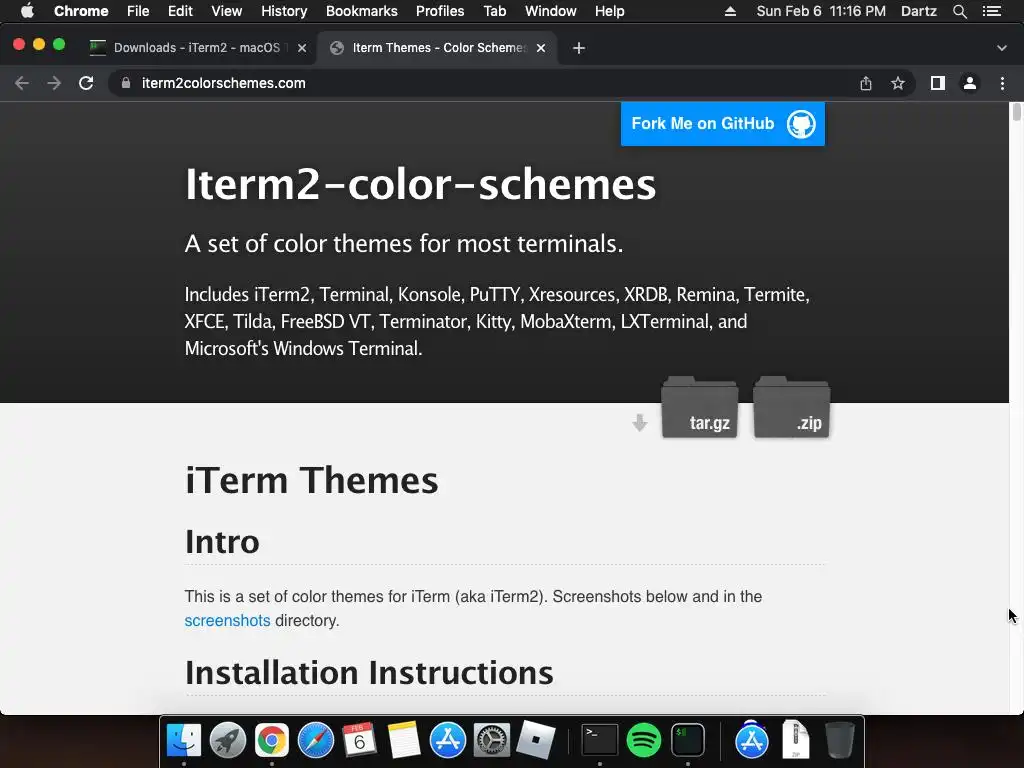Viewport: 1024px width, 768px height.
Task: Share this page from address bar
Action: 866,83
